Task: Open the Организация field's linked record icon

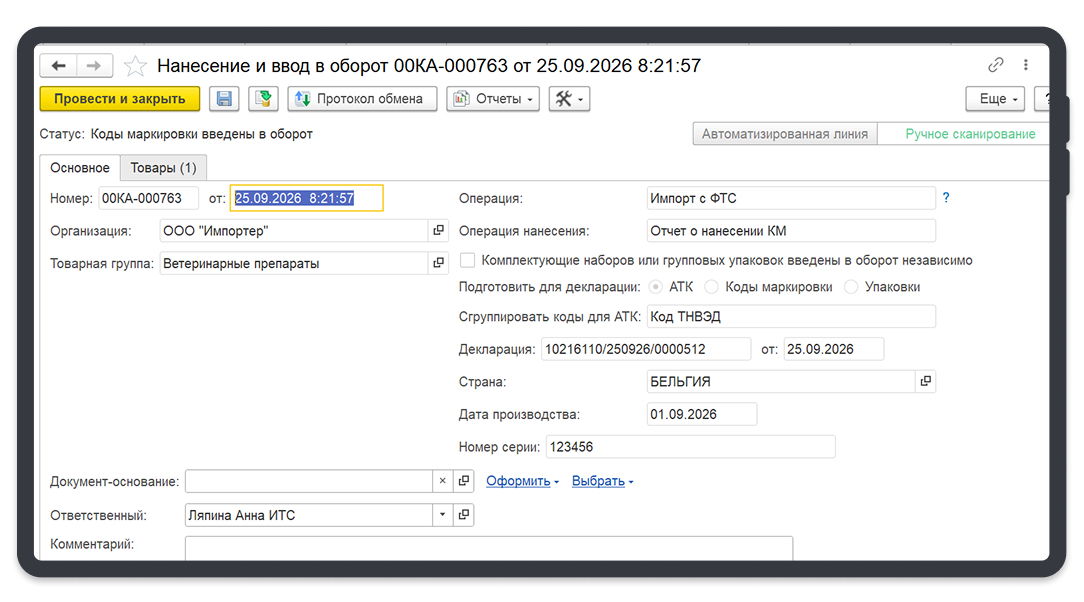Action: pyautogui.click(x=438, y=230)
